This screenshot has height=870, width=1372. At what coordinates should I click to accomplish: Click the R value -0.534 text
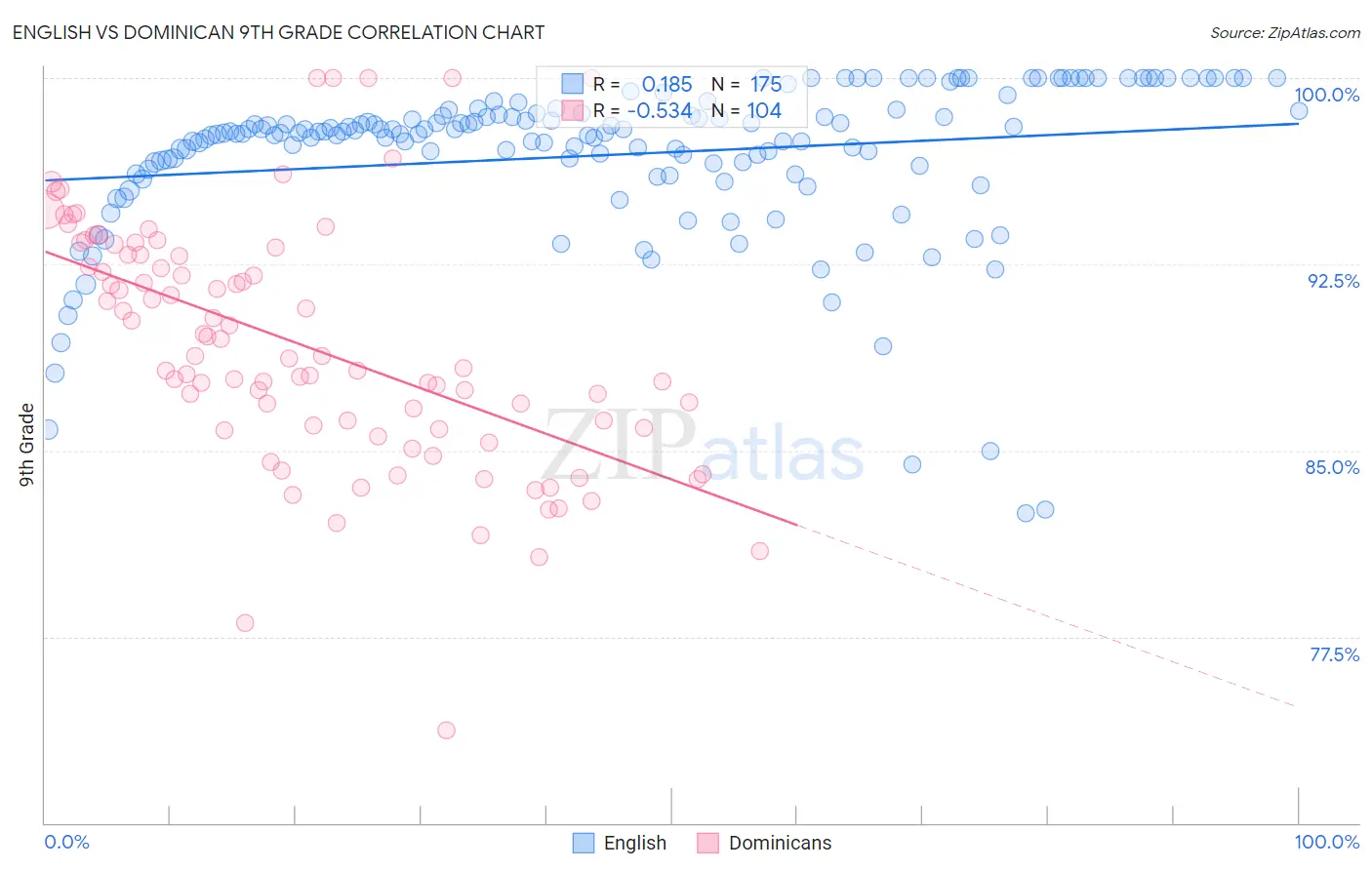coord(659,111)
